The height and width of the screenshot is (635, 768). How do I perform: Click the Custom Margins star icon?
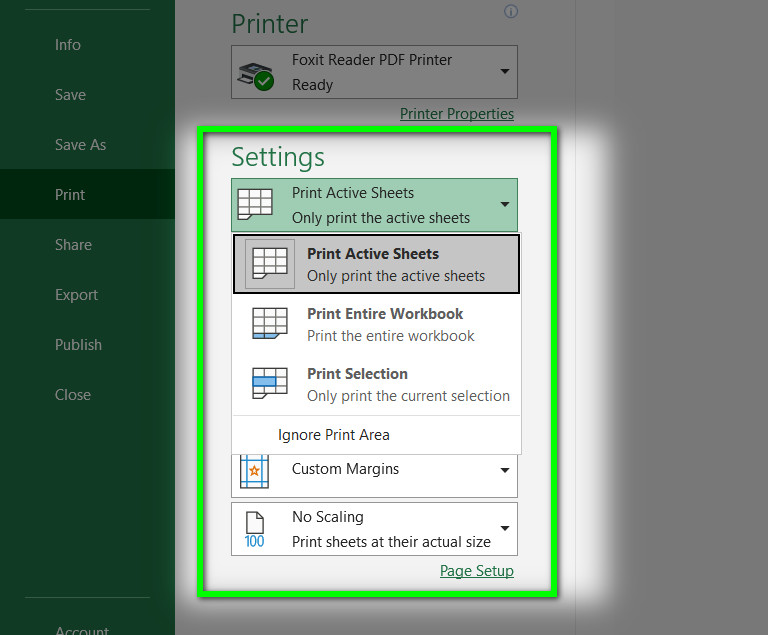pos(254,470)
